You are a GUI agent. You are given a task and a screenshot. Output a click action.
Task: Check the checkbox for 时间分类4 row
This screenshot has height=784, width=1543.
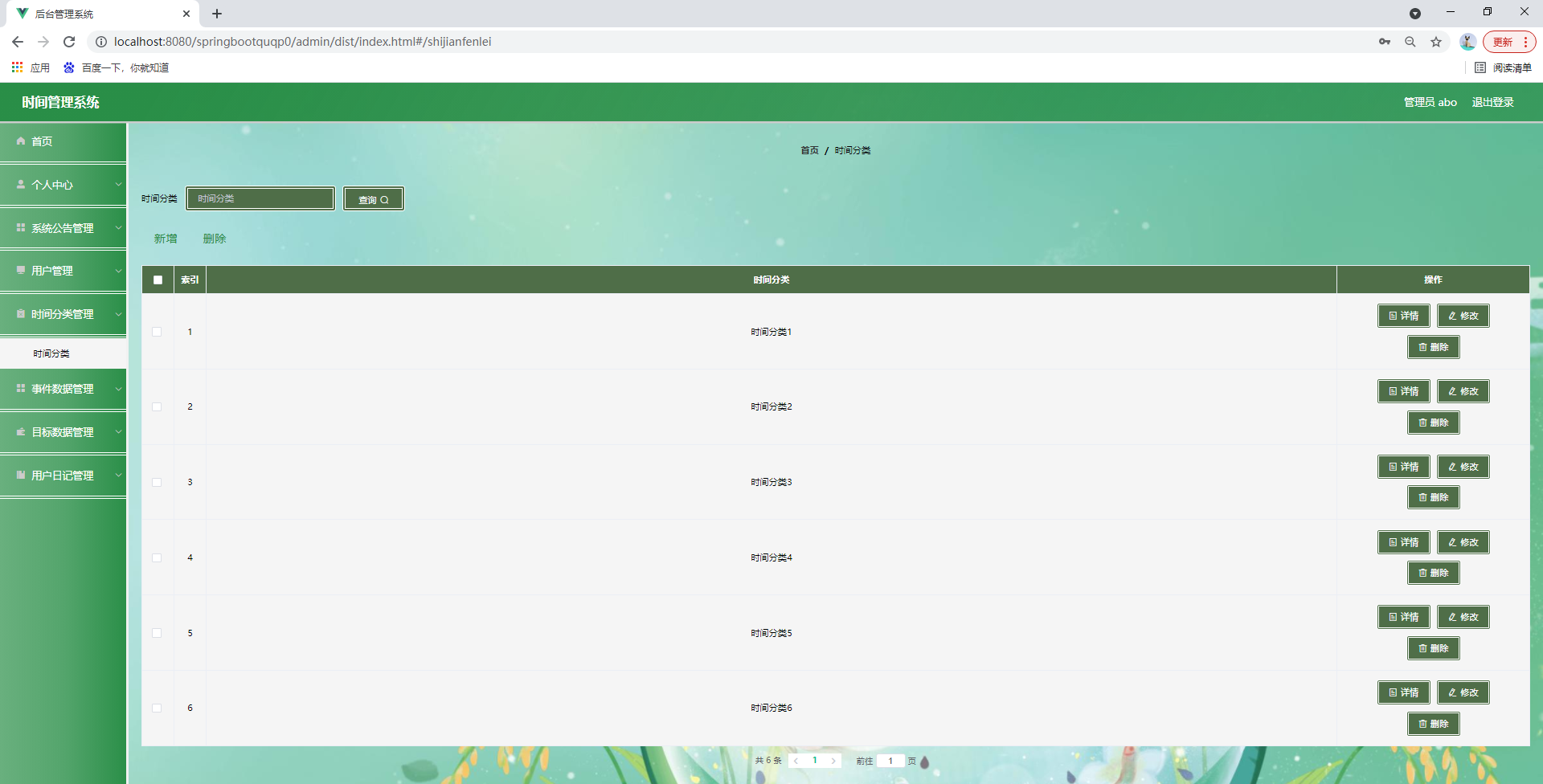pos(157,557)
